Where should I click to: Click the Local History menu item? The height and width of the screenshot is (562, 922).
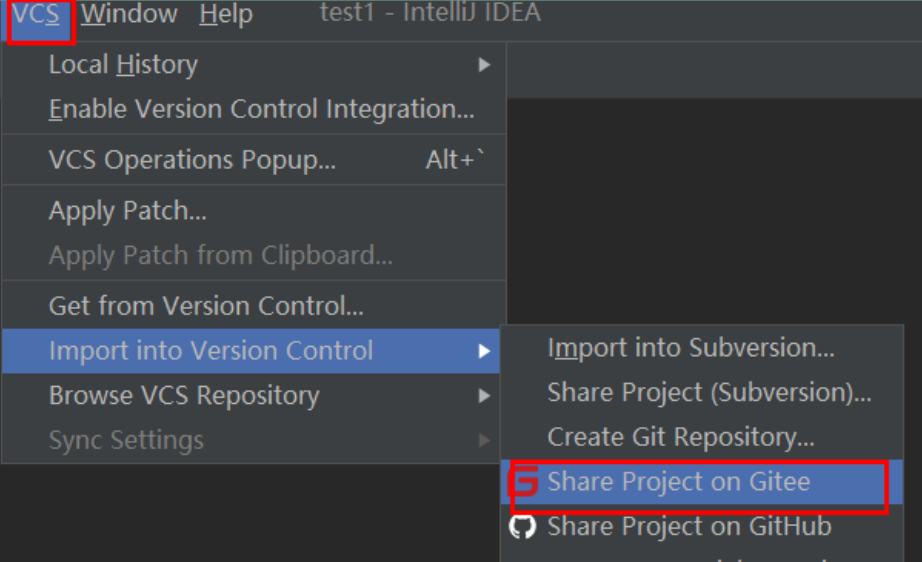tap(123, 65)
